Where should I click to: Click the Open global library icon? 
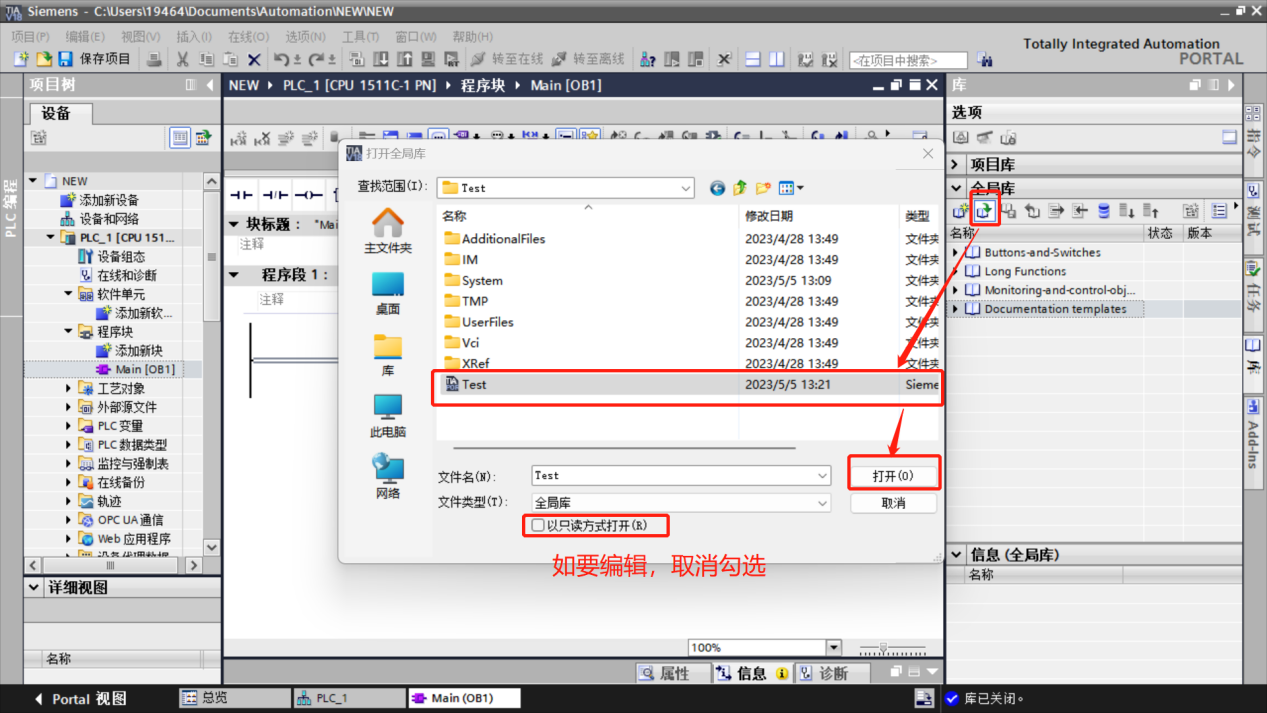click(984, 211)
